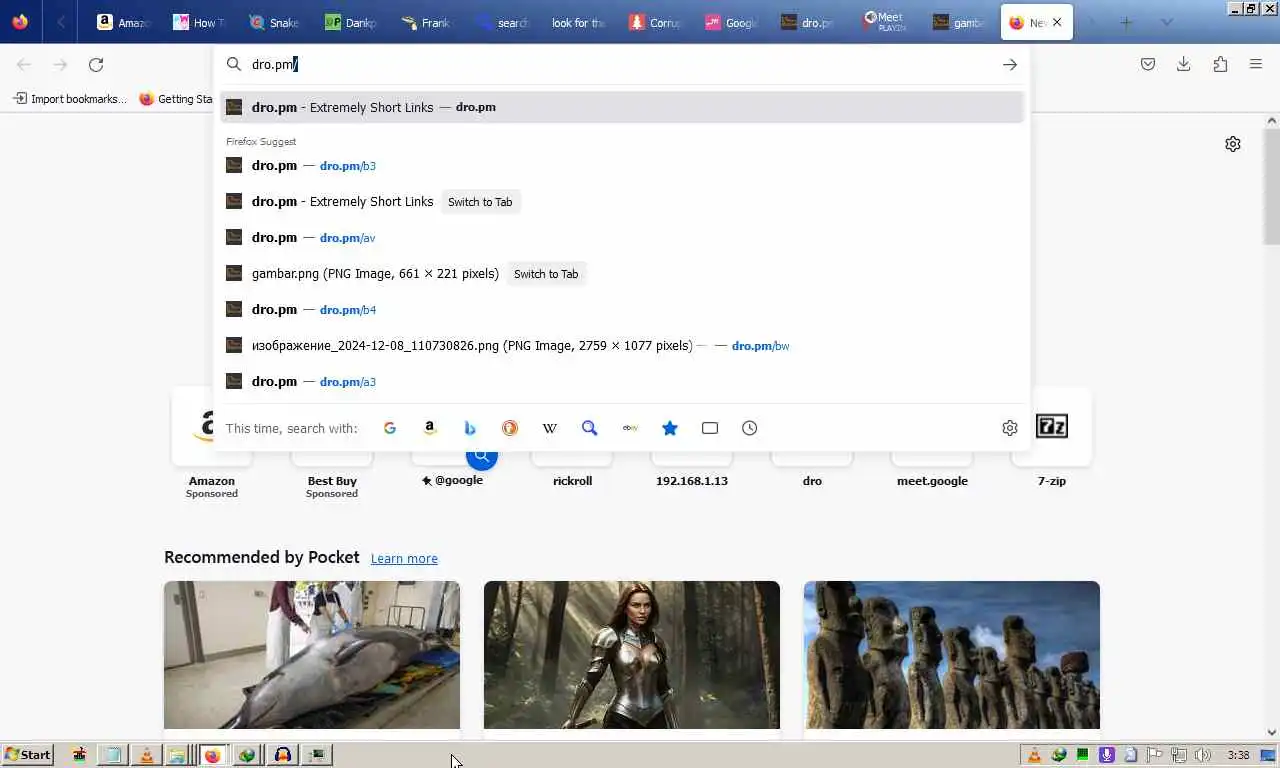Switch to the Frank tab
1280x768 pixels.
(x=426, y=22)
